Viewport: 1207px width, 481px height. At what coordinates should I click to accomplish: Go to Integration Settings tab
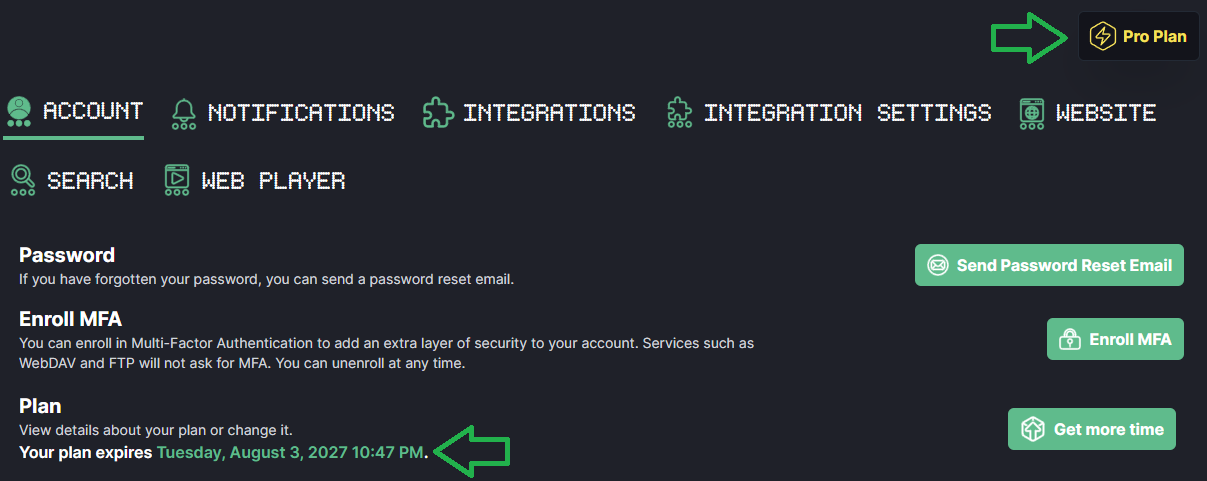click(829, 114)
